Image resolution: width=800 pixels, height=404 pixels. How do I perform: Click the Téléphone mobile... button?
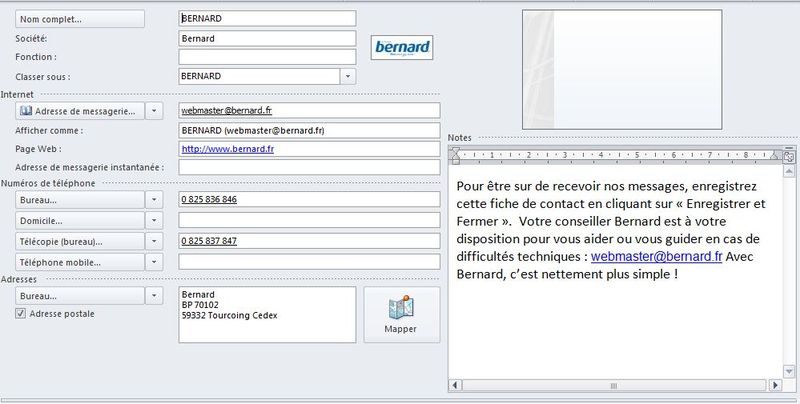coord(80,263)
